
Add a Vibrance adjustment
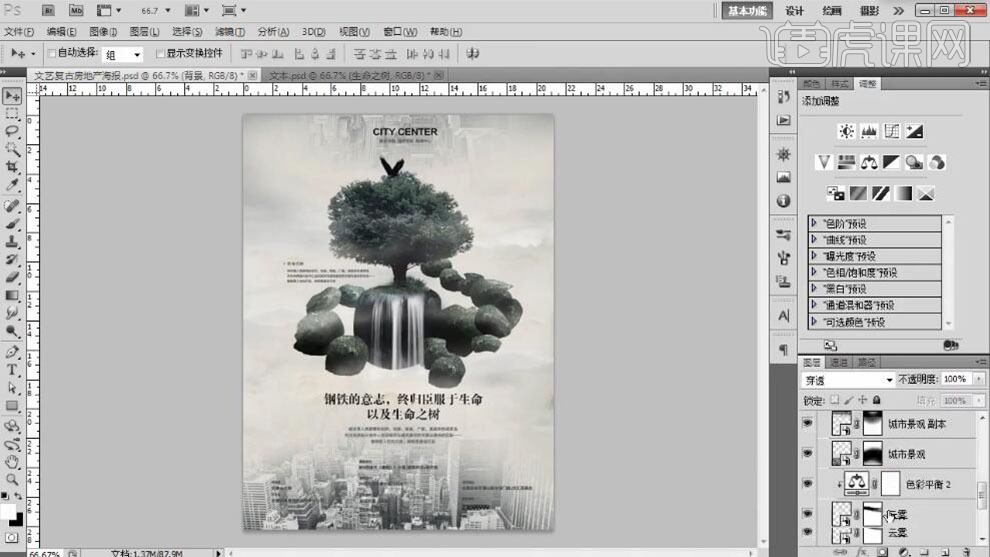point(823,162)
